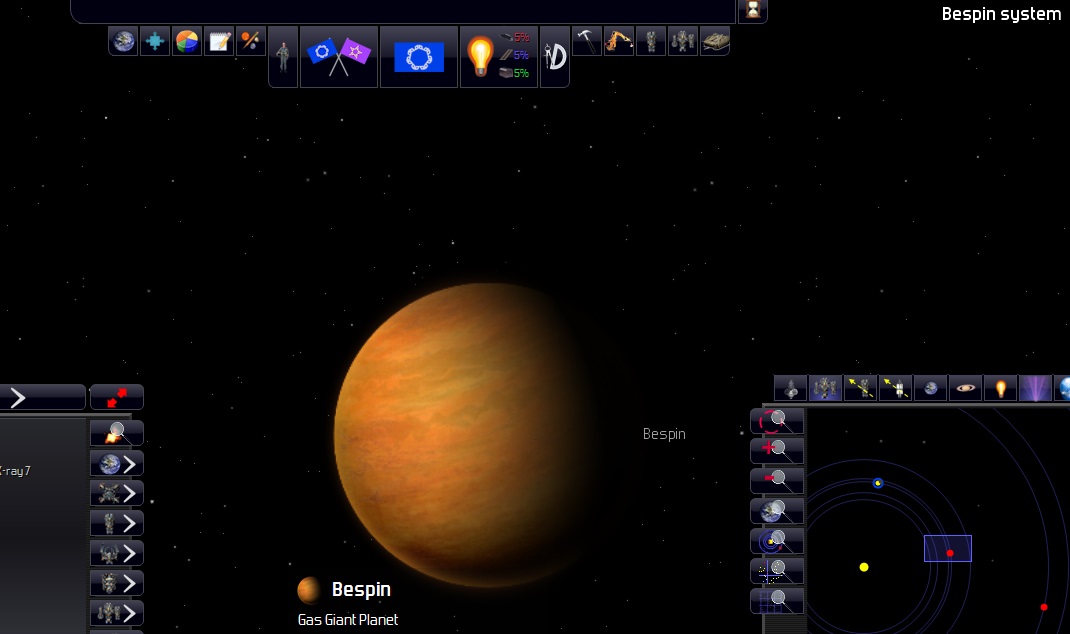Click the explosion magnifier locate button

117,433
